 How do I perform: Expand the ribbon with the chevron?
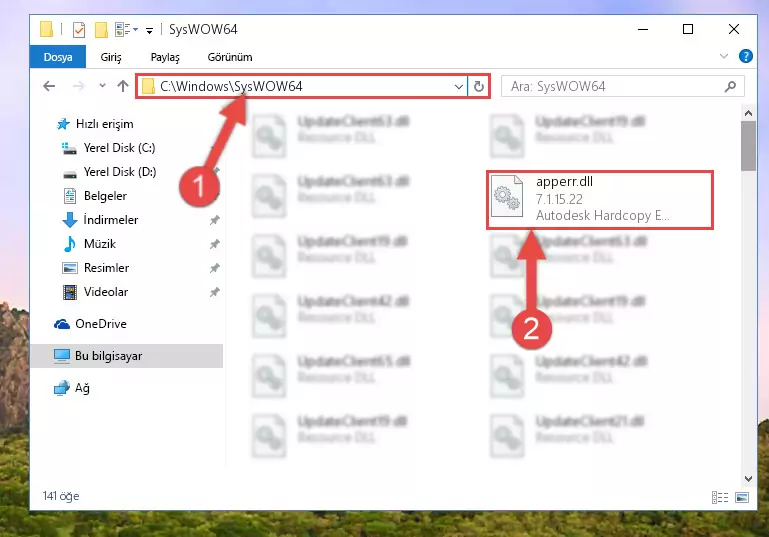pyautogui.click(x=724, y=56)
